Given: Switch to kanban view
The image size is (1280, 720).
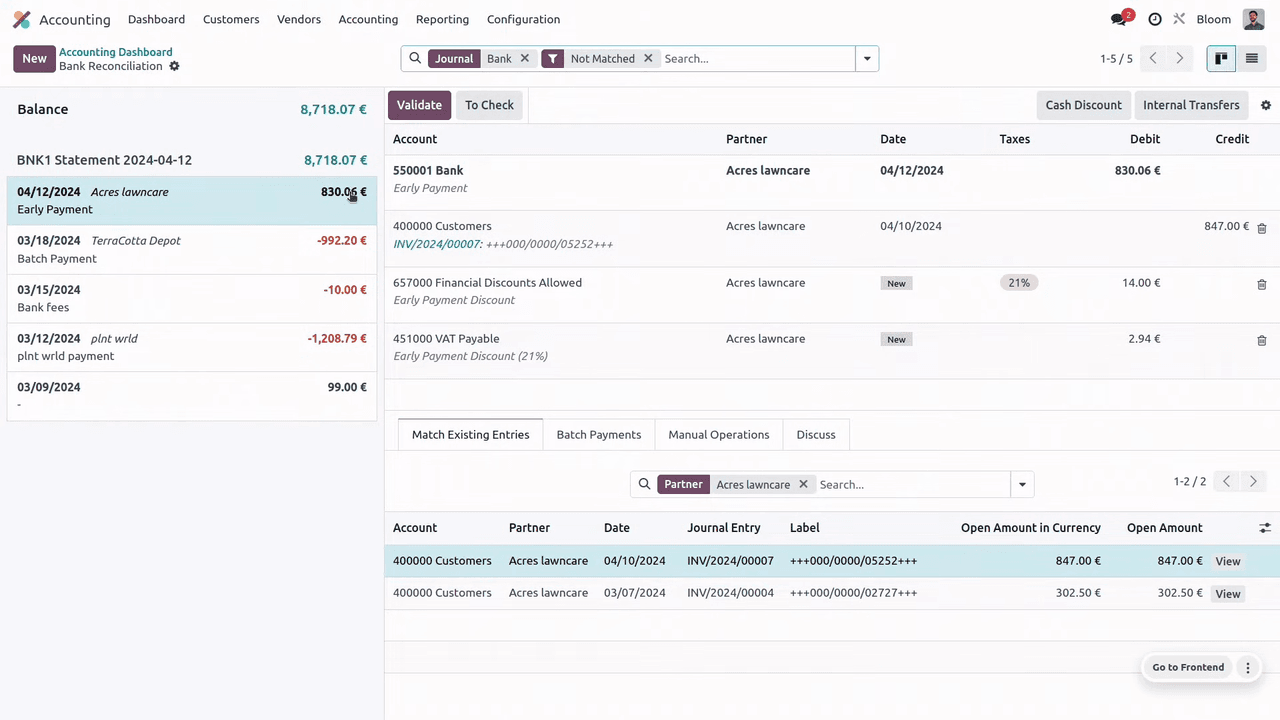Looking at the screenshot, I should (x=1221, y=59).
